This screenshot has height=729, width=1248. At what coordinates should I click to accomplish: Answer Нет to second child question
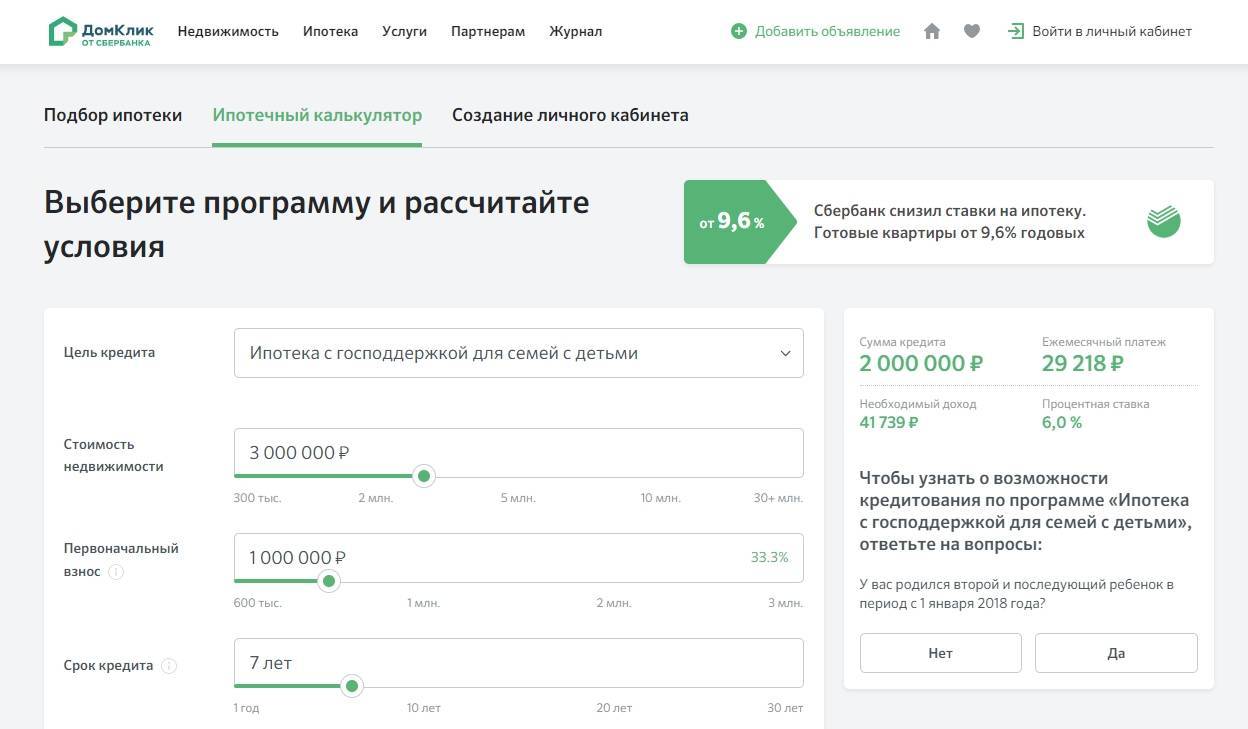point(940,653)
